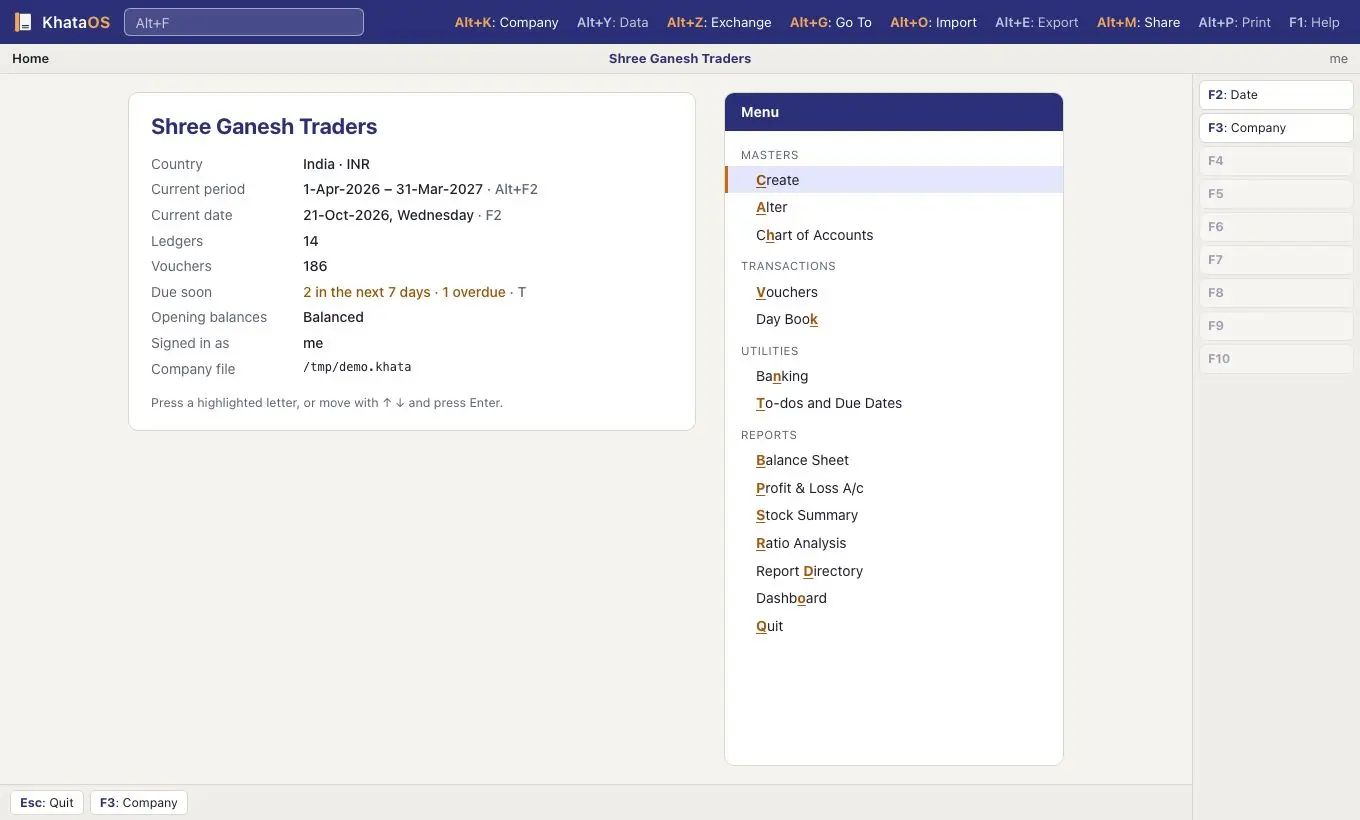Image resolution: width=1360 pixels, height=820 pixels.
Task: Click the F10 side panel key
Action: 1276,359
